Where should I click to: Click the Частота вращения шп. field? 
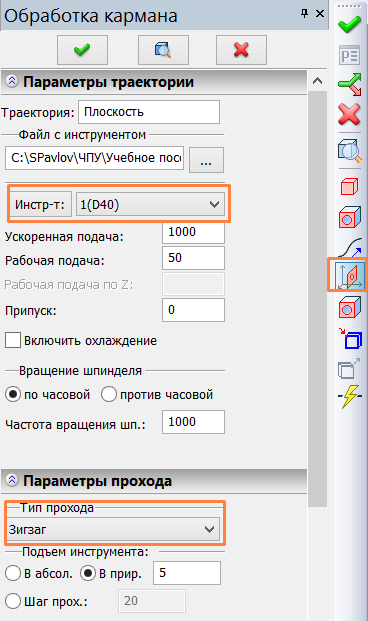pos(193,422)
